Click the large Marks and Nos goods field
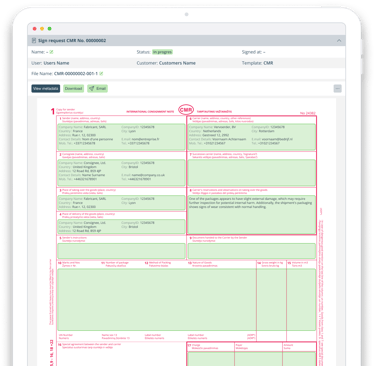375x366 pixels. click(157, 299)
